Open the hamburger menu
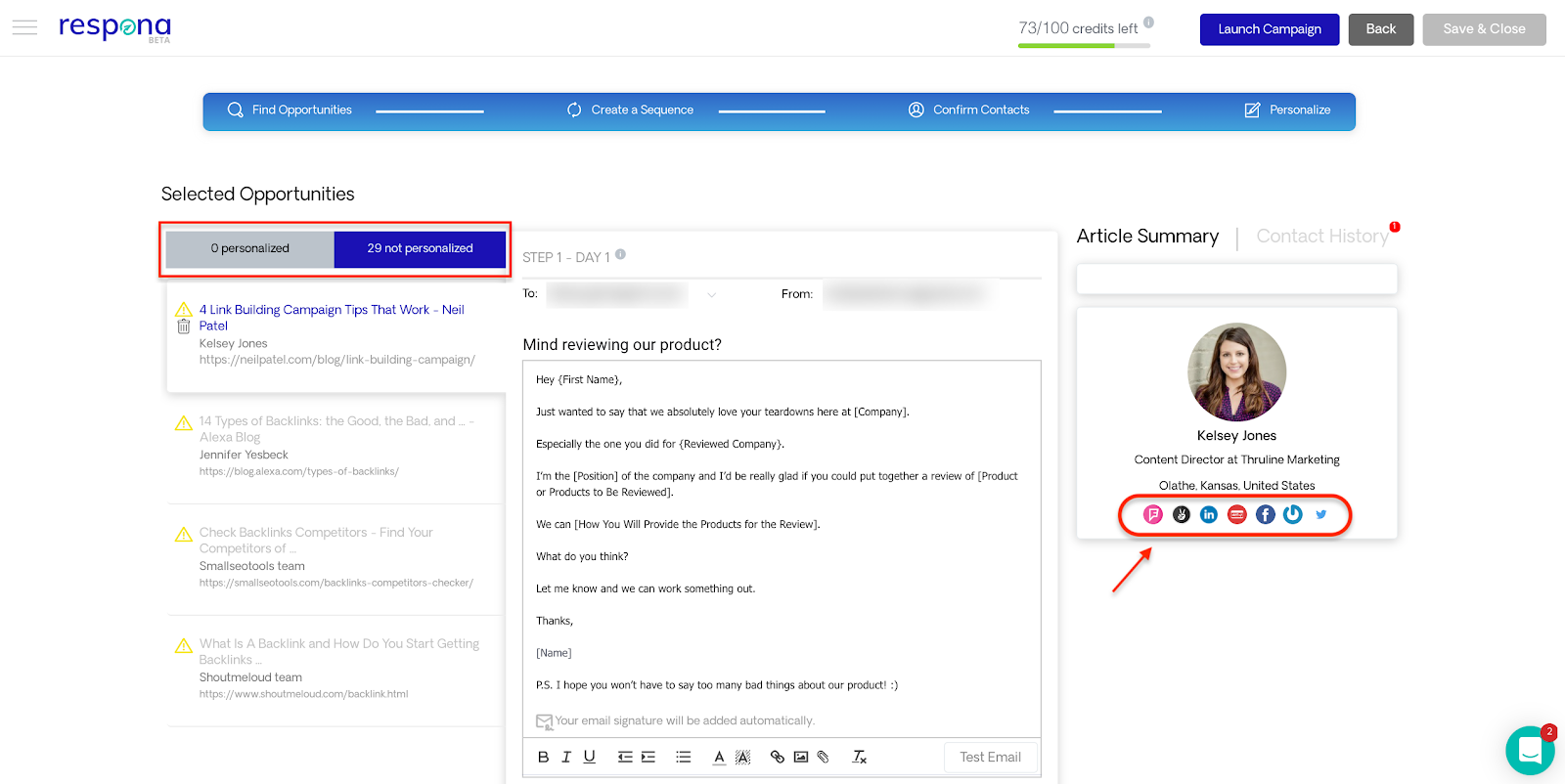 point(24,27)
